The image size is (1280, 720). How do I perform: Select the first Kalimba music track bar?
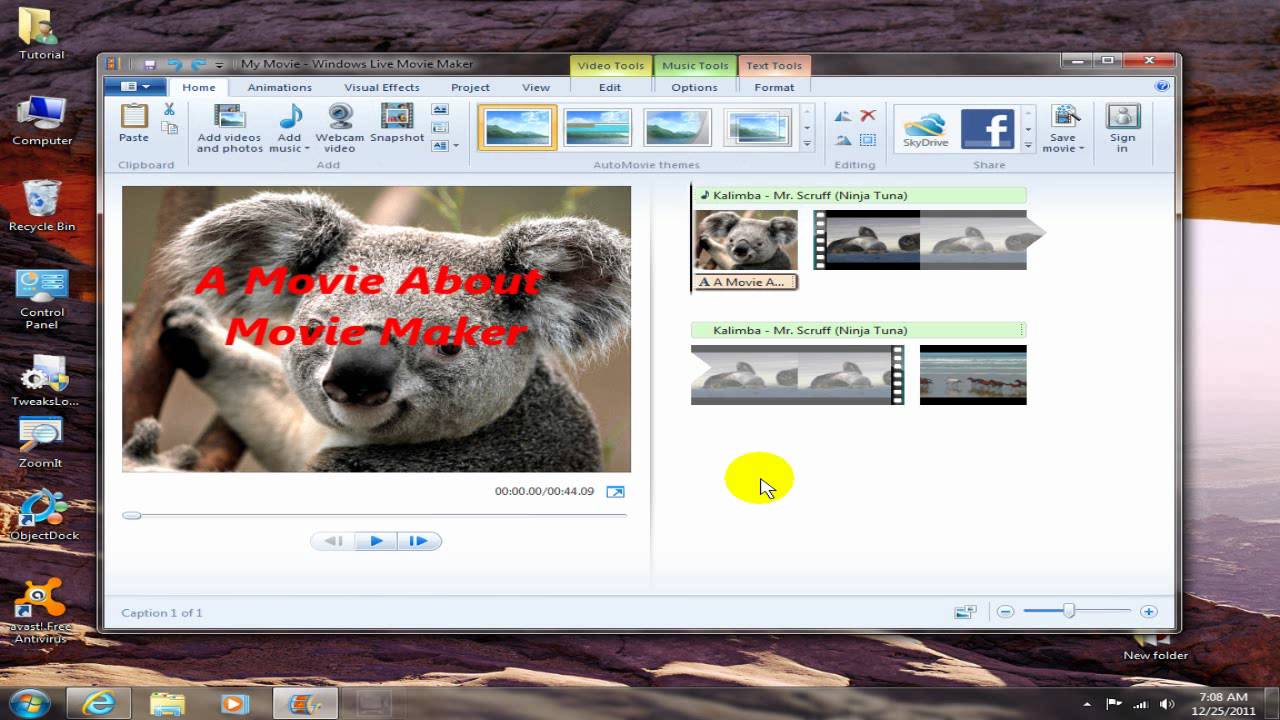[860, 195]
